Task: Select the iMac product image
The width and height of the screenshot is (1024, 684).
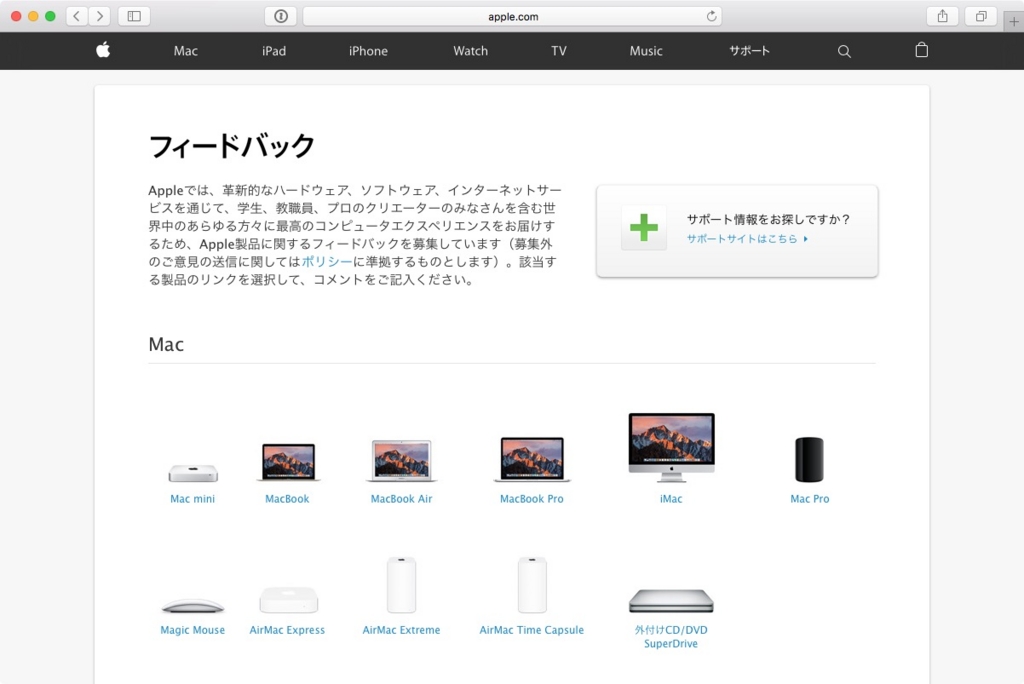Action: click(671, 448)
